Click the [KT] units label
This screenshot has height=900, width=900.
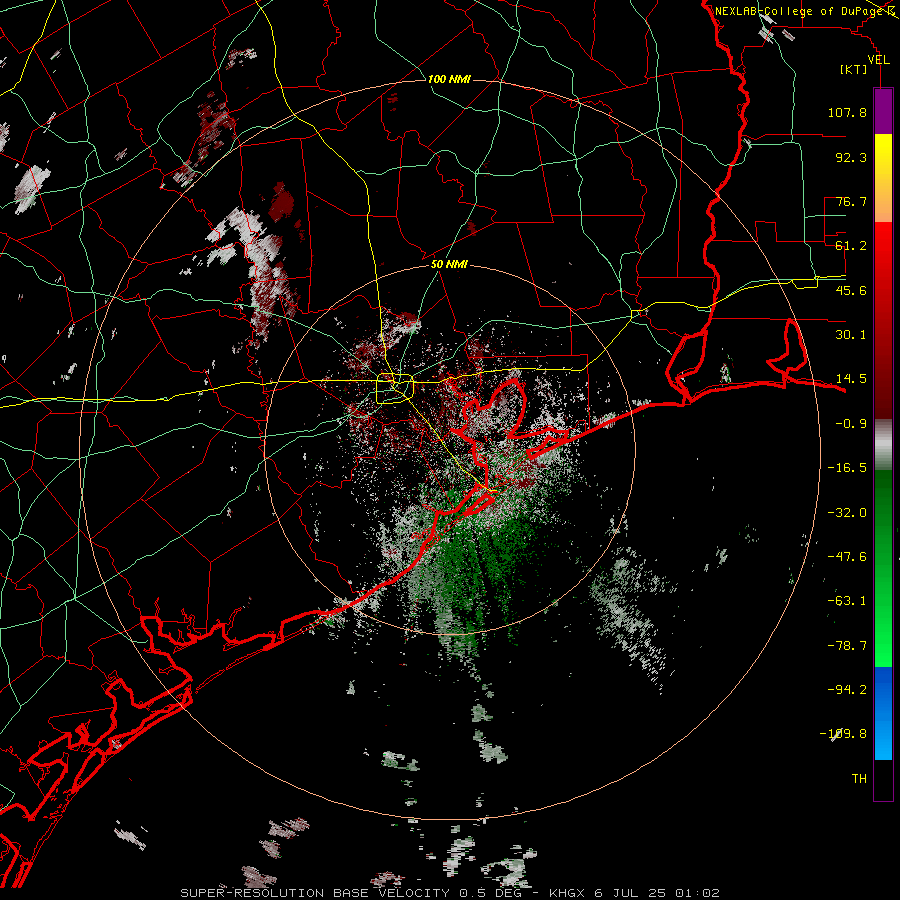854,69
